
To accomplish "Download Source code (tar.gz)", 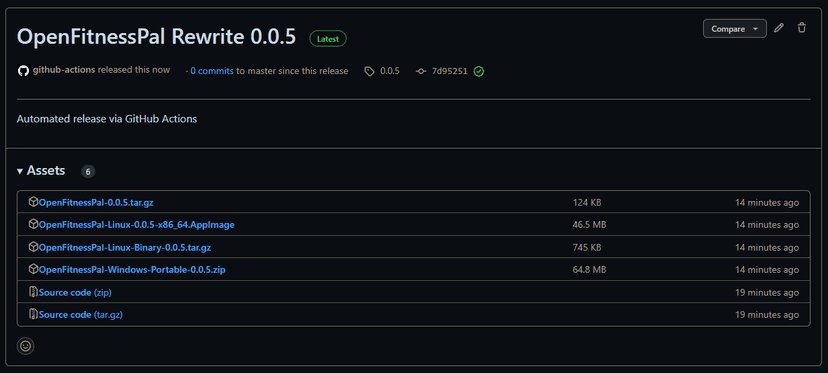I will pyautogui.click(x=81, y=315).
